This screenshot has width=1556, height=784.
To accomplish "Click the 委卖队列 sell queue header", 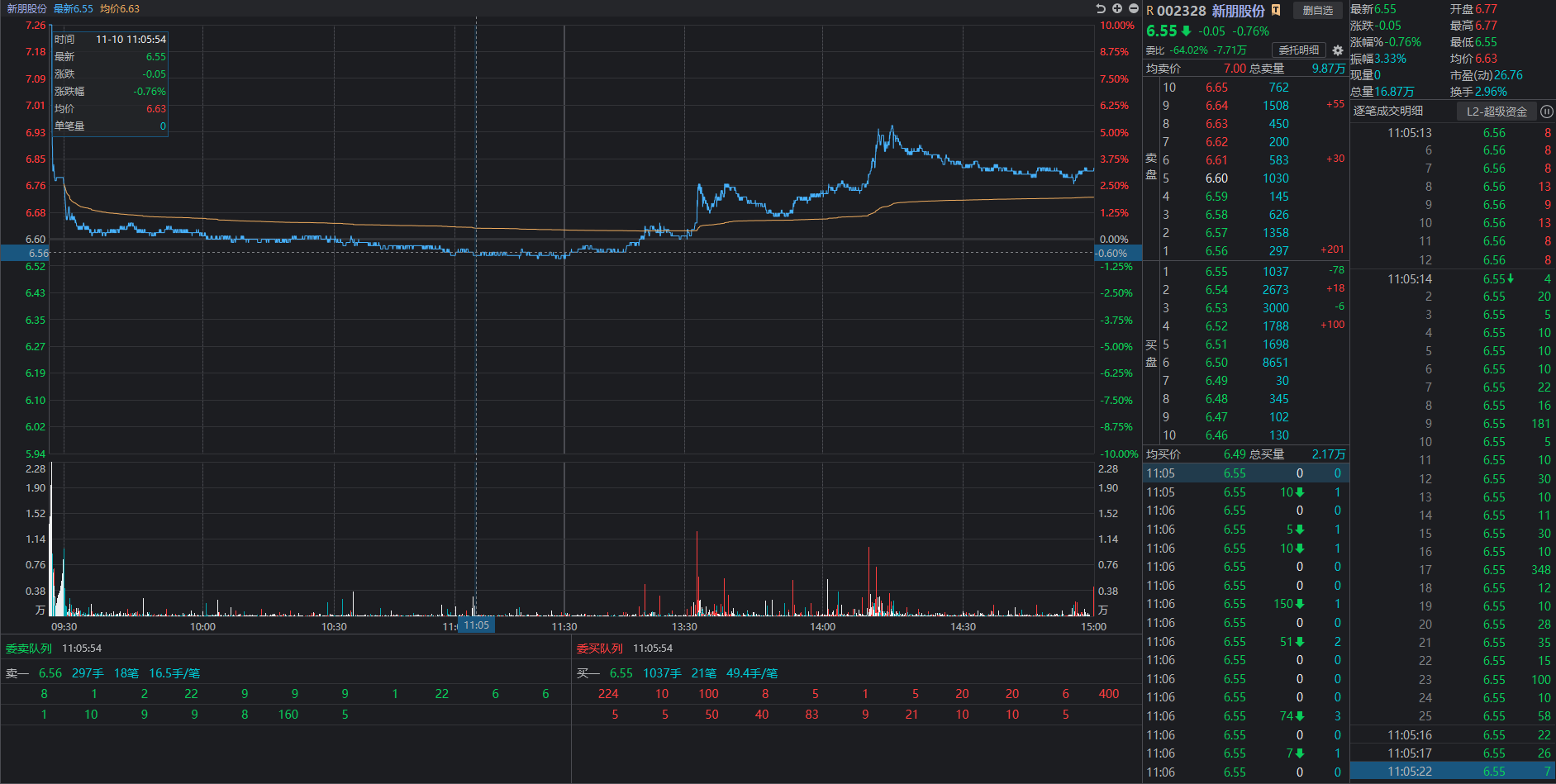I will [29, 649].
